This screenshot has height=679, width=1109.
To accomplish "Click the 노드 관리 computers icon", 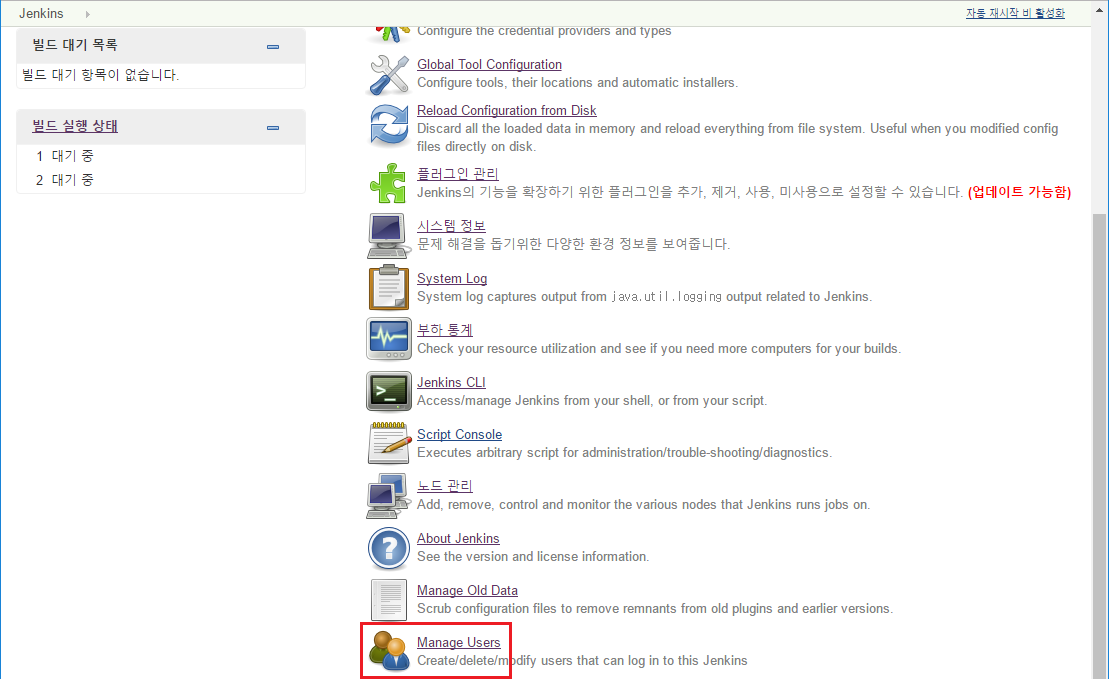I will pyautogui.click(x=388, y=496).
